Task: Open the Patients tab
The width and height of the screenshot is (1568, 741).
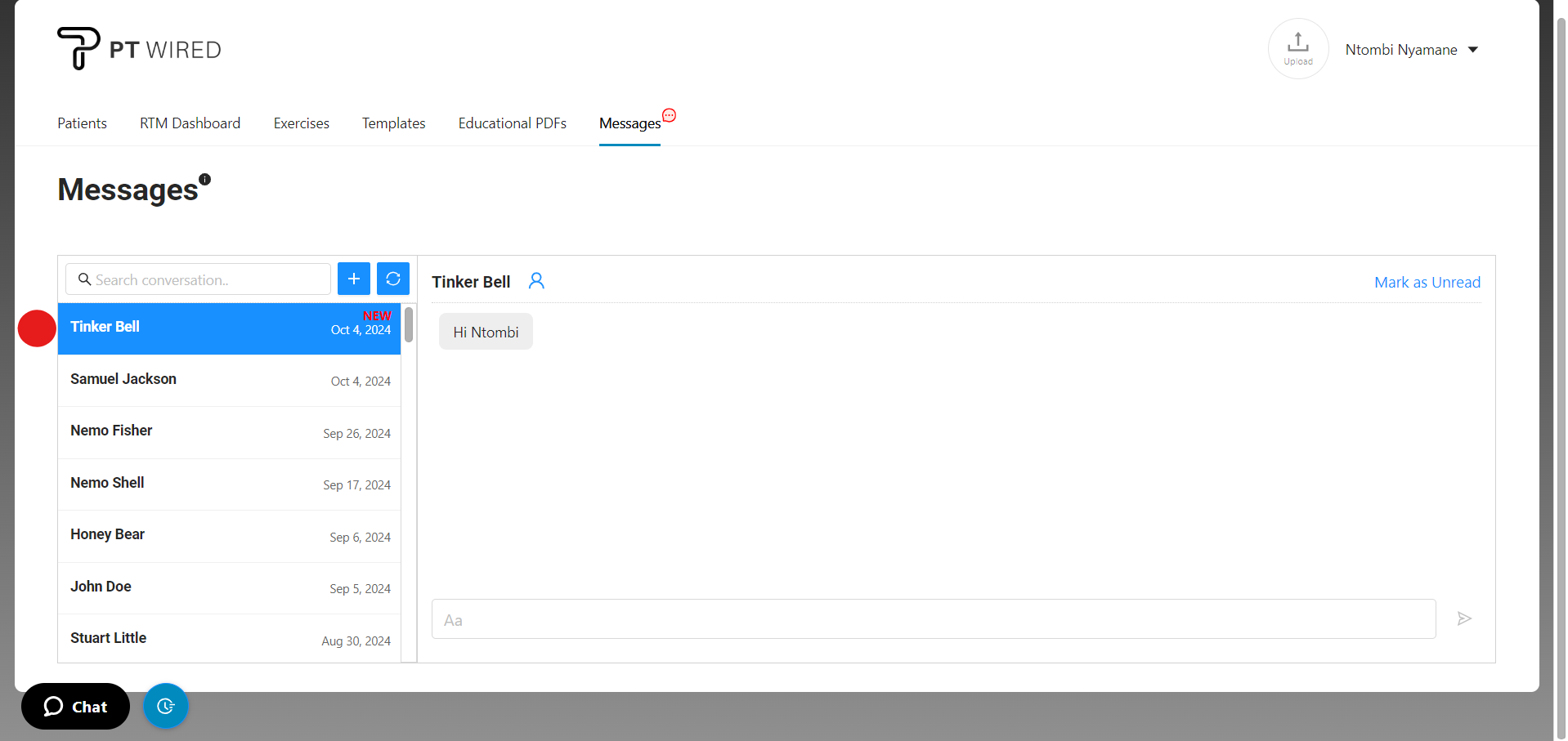Action: pyautogui.click(x=82, y=123)
